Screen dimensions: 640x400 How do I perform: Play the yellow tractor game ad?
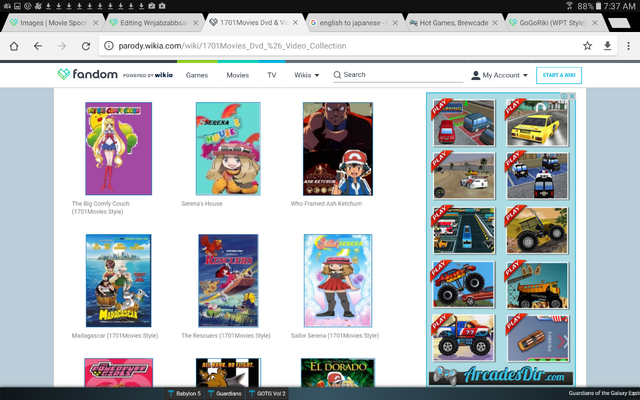click(x=537, y=231)
